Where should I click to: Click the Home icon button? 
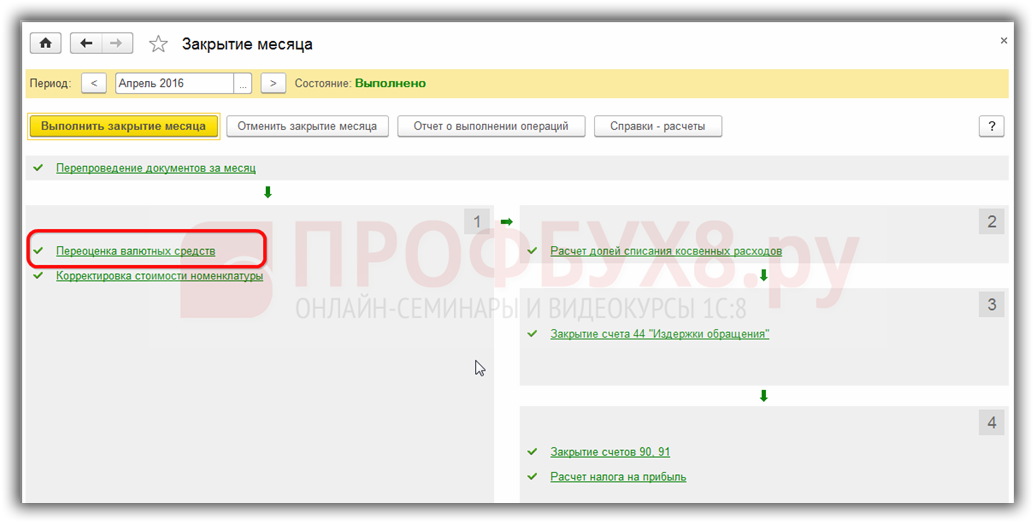pos(46,44)
